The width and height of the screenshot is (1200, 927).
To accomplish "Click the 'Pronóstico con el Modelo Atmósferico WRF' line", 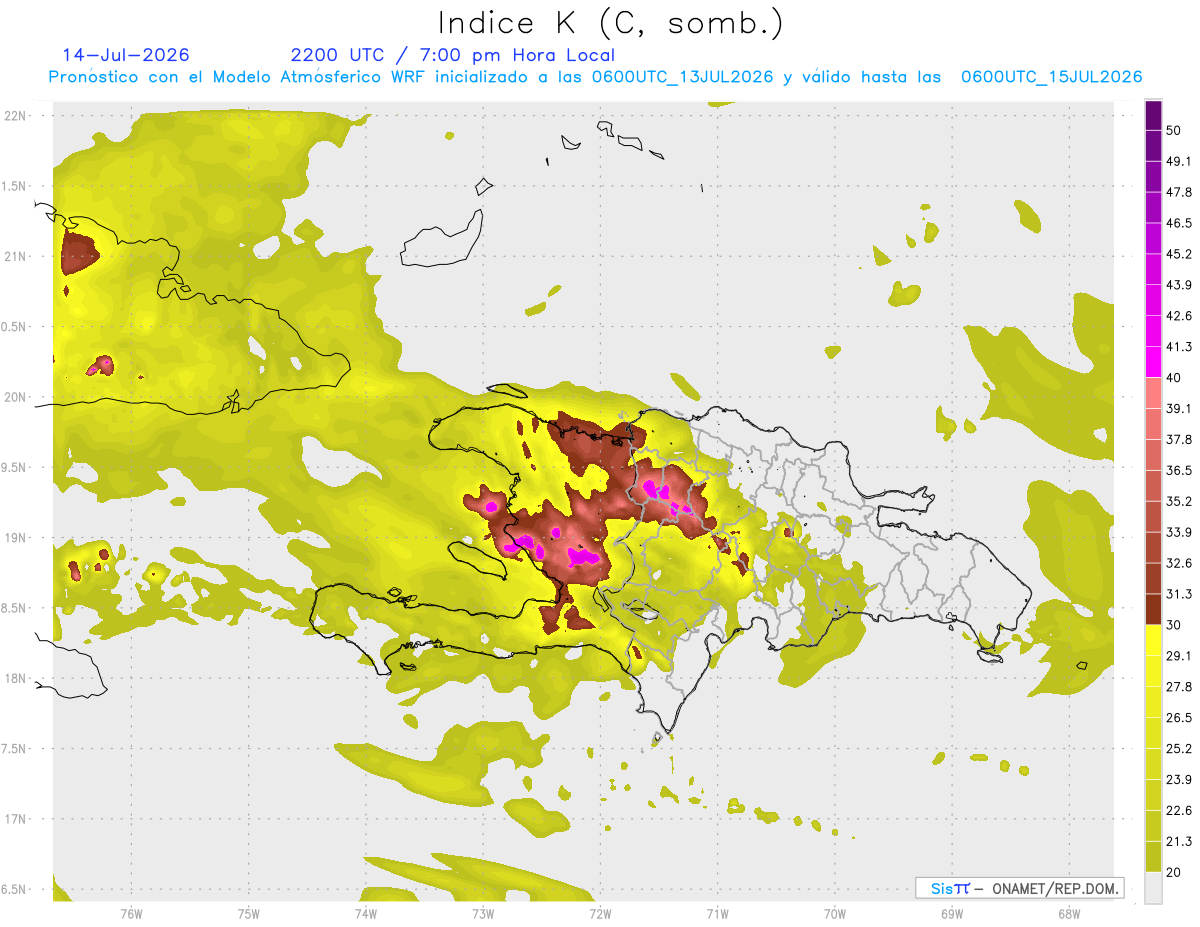I will pos(595,77).
